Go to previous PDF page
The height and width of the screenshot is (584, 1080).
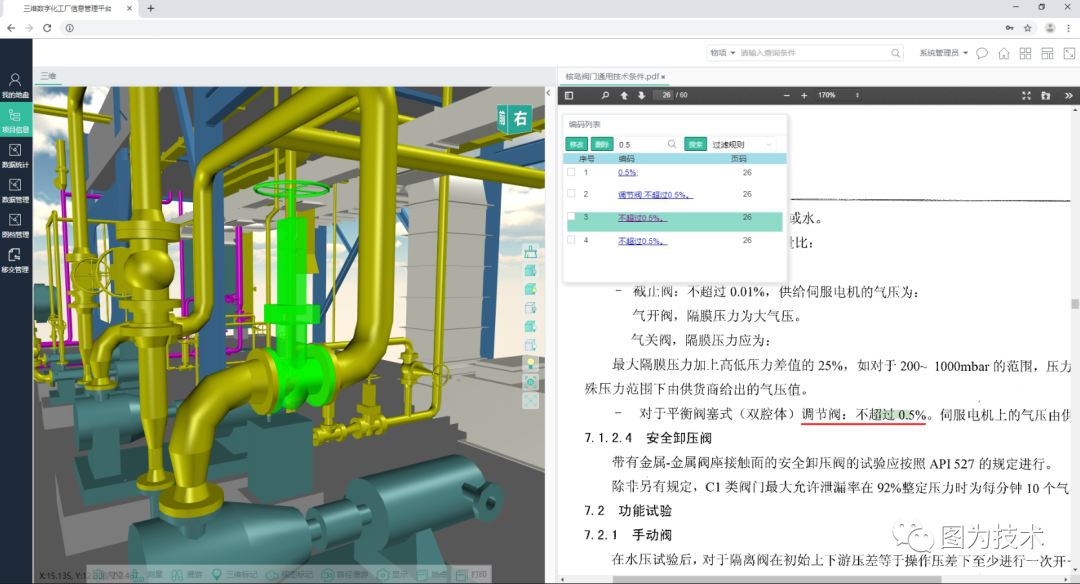coord(624,96)
